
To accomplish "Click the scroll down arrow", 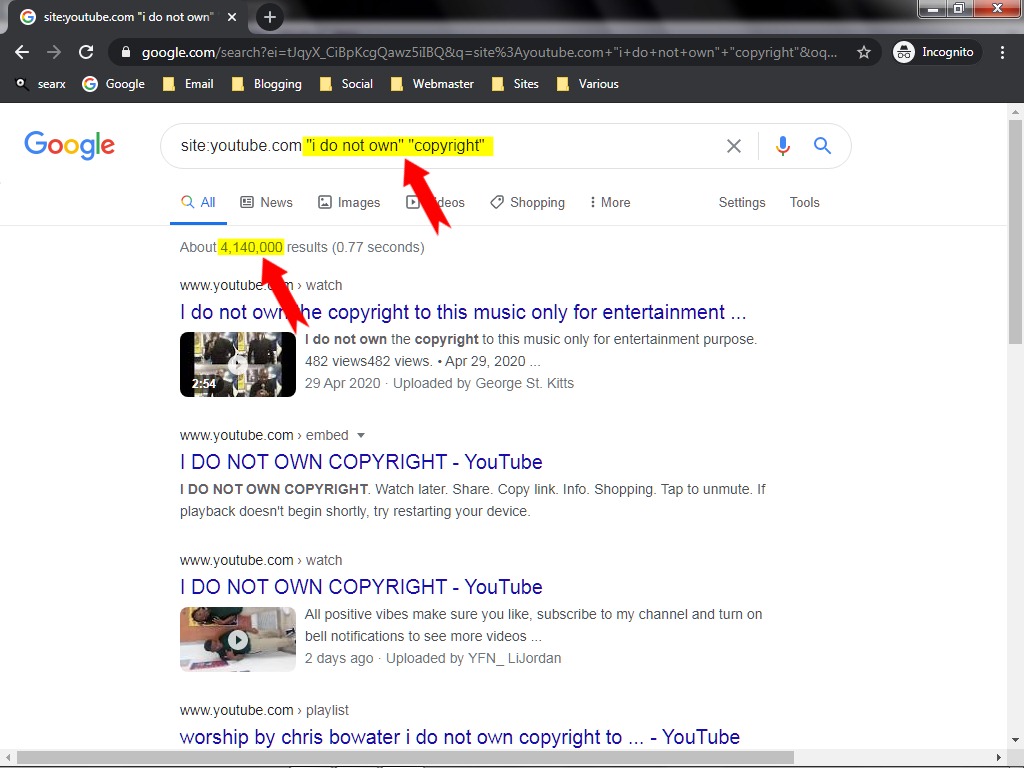I will [x=1015, y=740].
